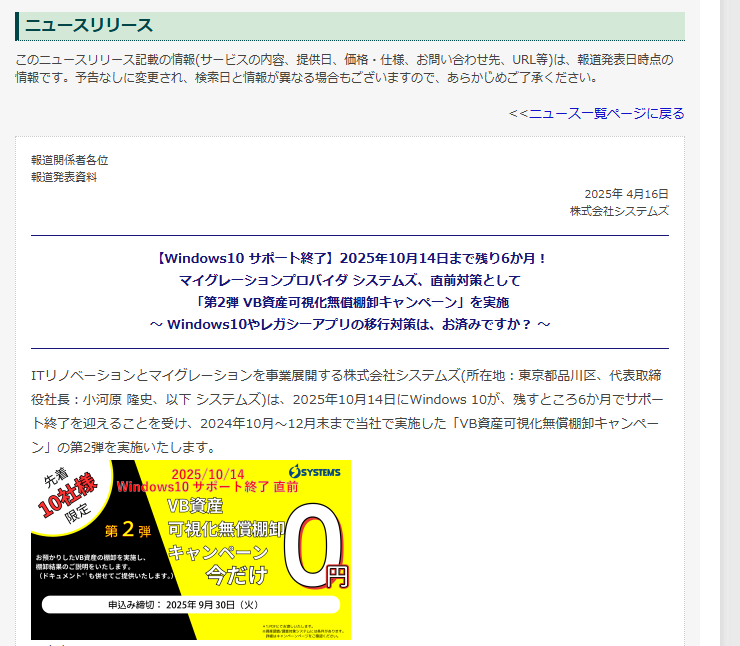Screen dimensions: 740x646
Task: Select headline line マイグレーションプロバイダ システムズ
Action: 350,280
